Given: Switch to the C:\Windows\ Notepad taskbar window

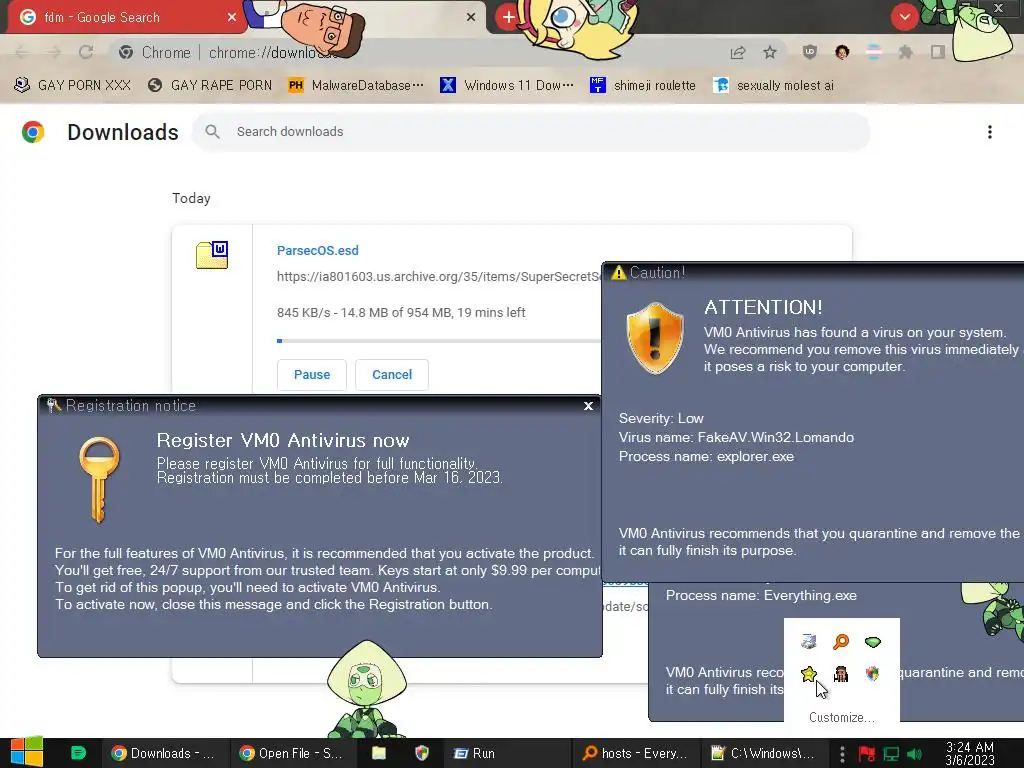Looking at the screenshot, I should [763, 753].
